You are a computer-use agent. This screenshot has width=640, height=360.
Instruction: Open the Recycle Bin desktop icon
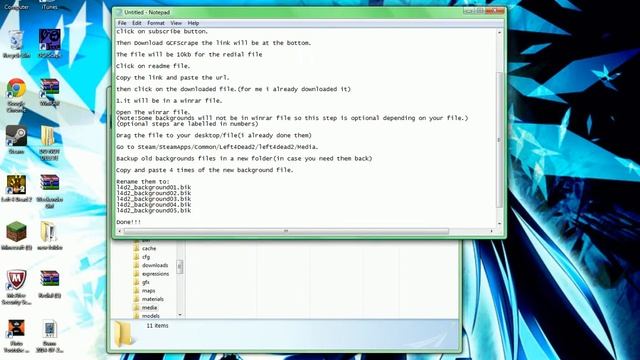[x=16, y=44]
